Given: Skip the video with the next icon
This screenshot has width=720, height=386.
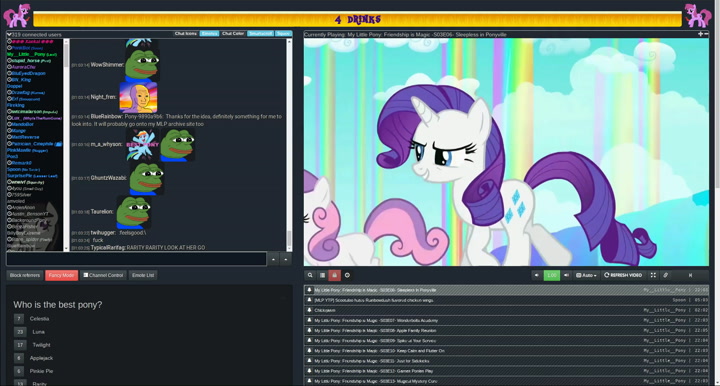Looking at the screenshot, I should pos(690,275).
